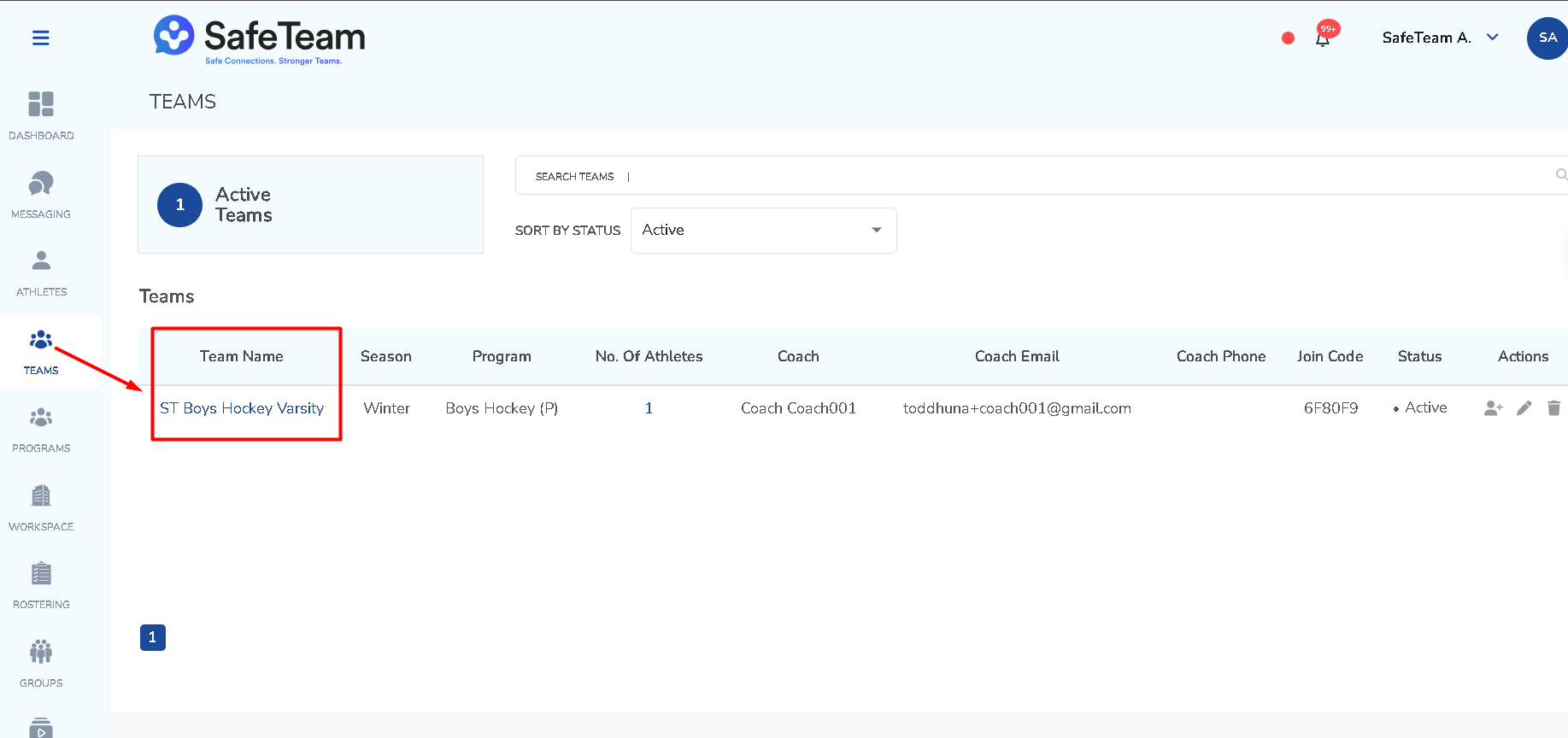Screen dimensions: 1568x738
Task: Click the Active Teams count card
Action: point(310,205)
